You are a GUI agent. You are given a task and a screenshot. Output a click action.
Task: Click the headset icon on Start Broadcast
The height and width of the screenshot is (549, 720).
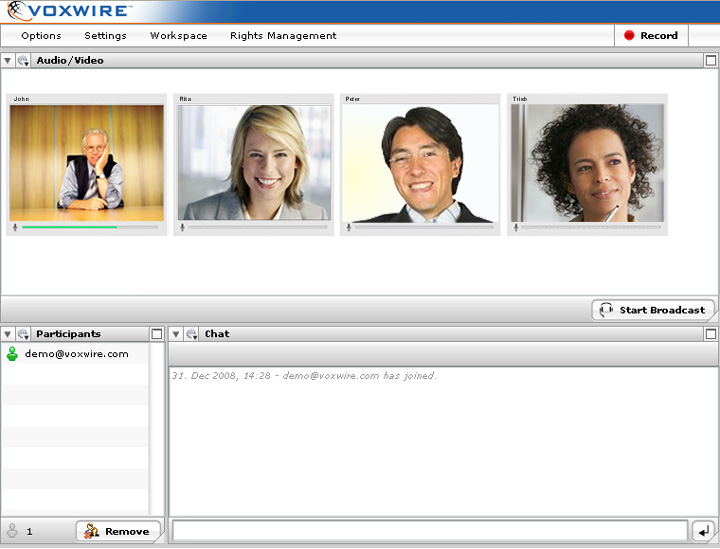pyautogui.click(x=606, y=310)
